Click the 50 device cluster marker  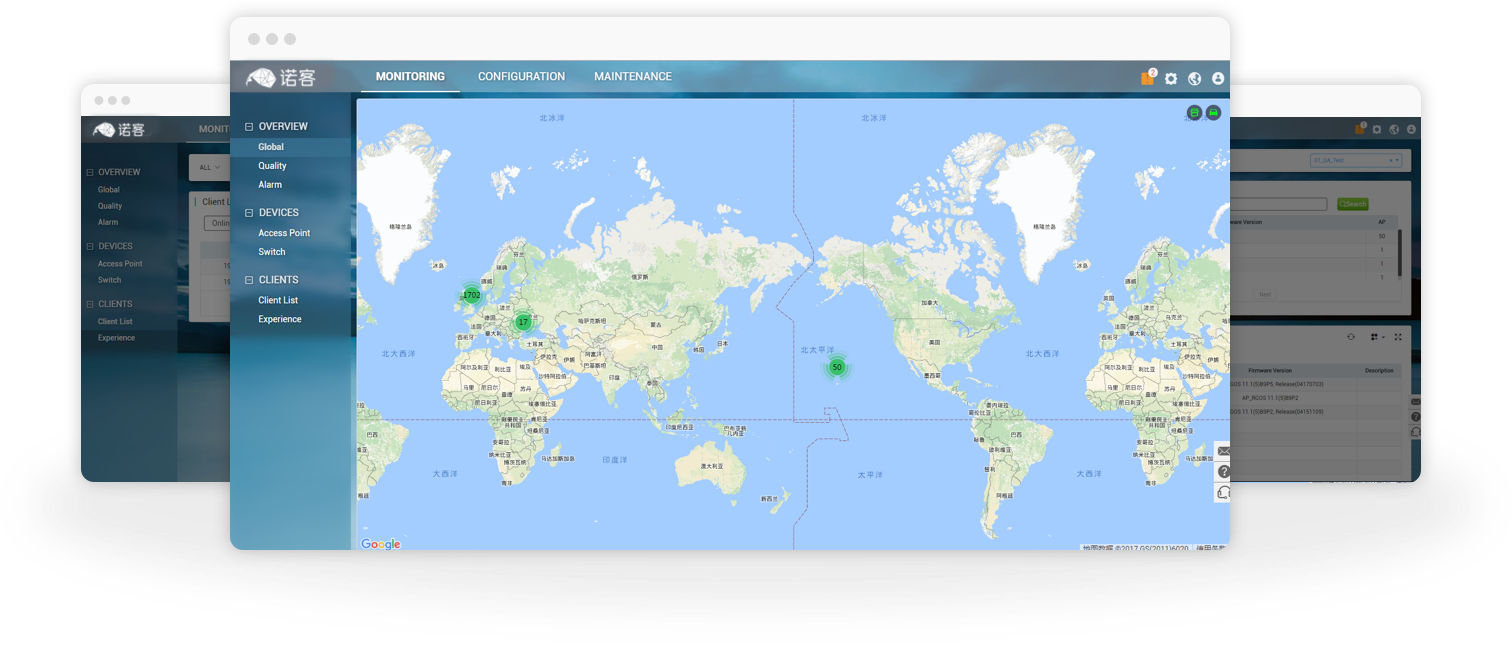click(x=837, y=367)
